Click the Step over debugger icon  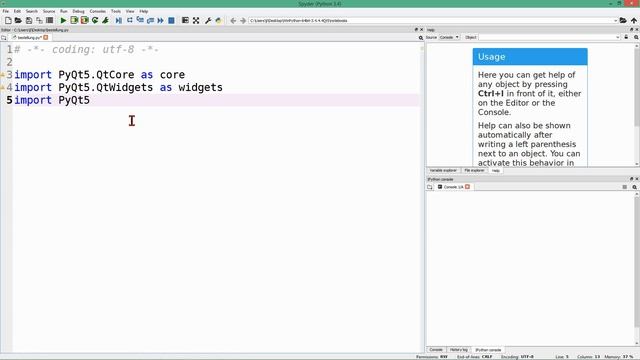pyautogui.click(x=129, y=20)
